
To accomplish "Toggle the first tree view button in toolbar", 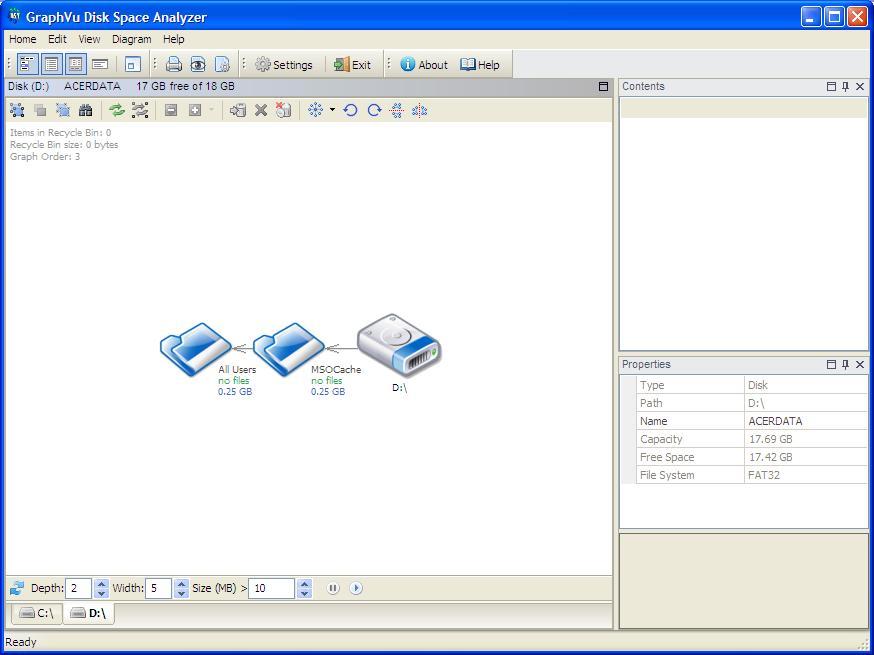I will (x=27, y=65).
